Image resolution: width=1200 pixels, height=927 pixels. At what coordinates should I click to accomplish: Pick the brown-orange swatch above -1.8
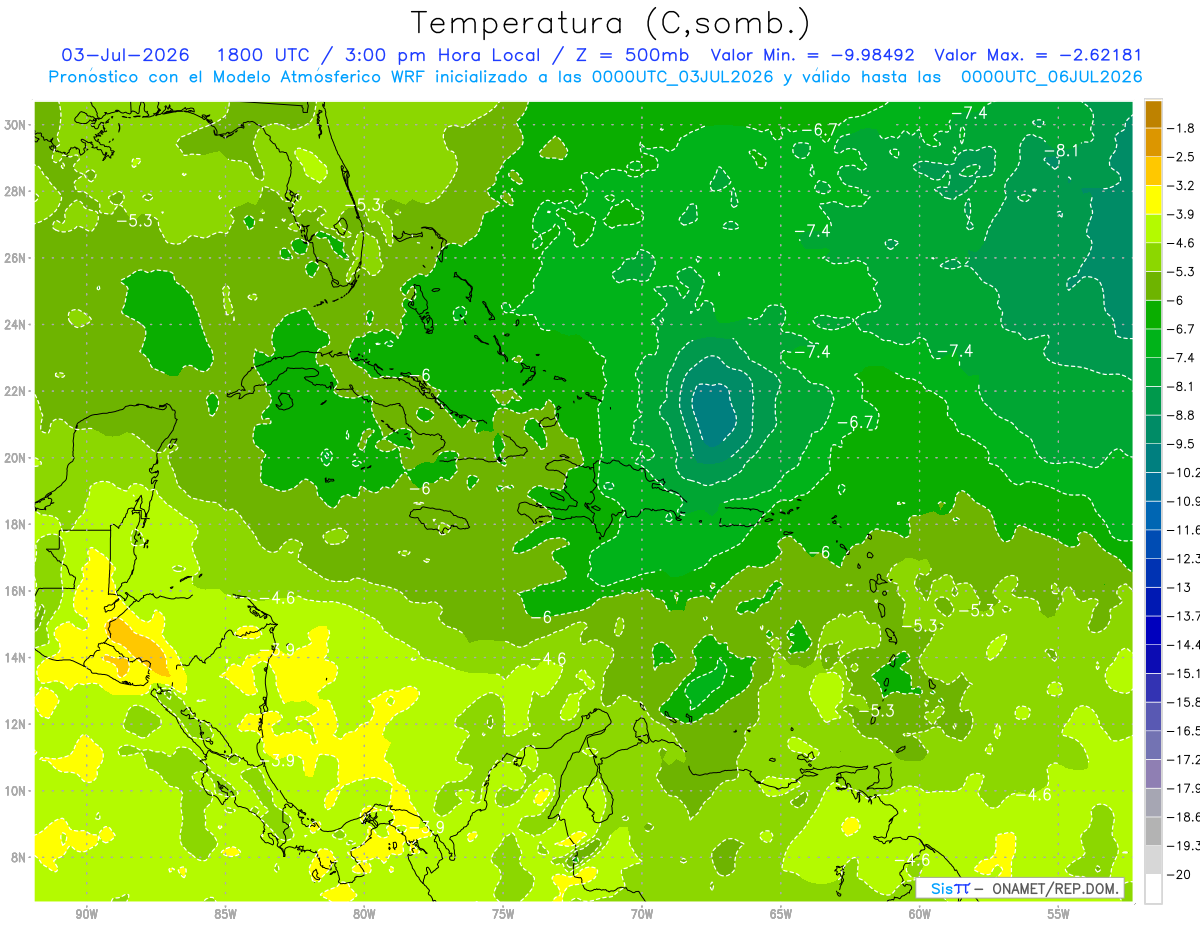click(x=1153, y=114)
